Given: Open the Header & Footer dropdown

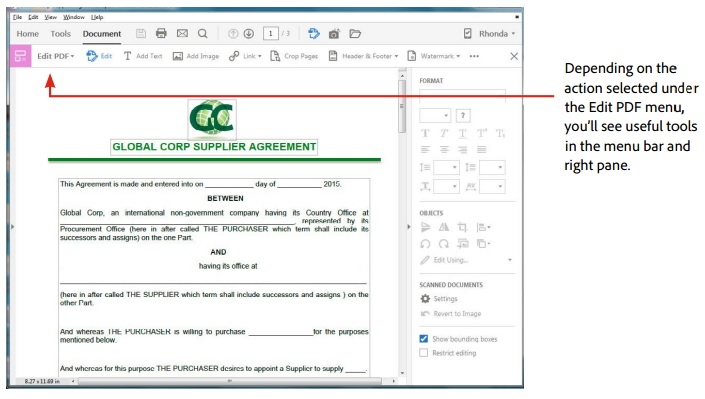Looking at the screenshot, I should coord(364,56).
